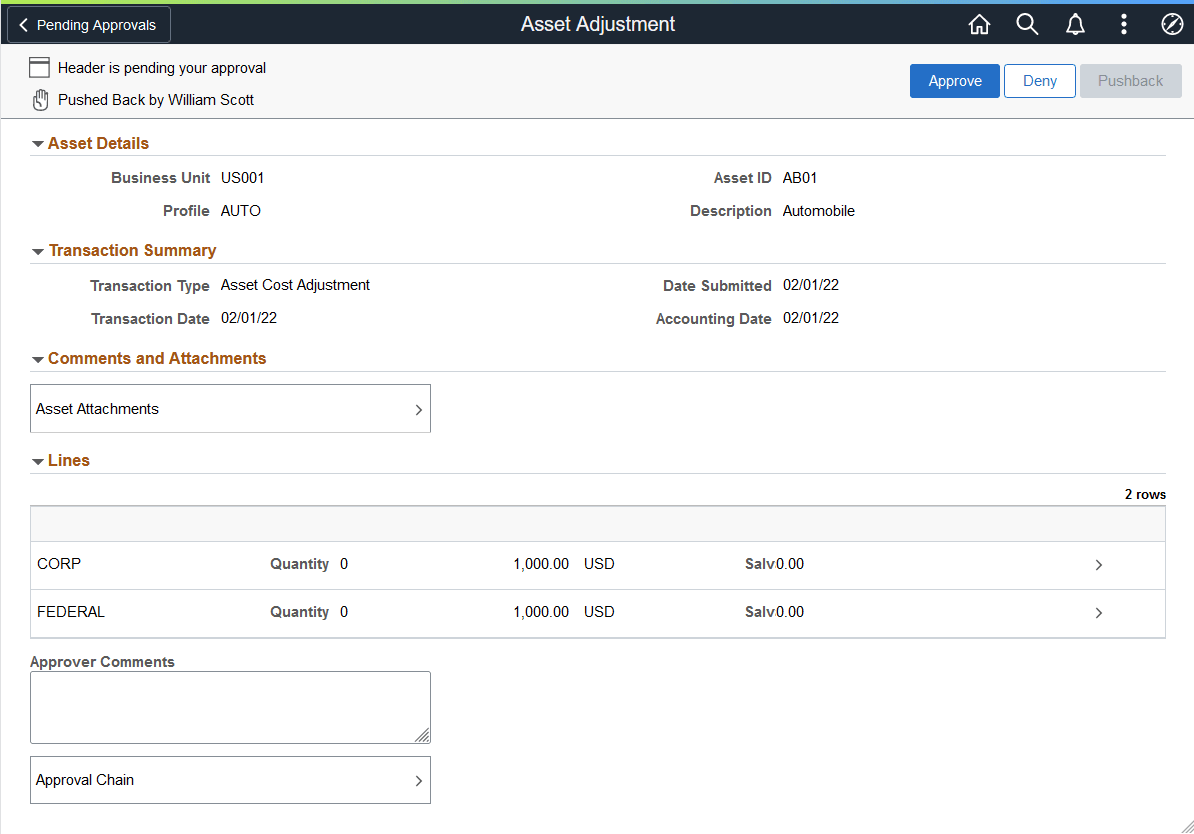Open FEDERAL line details via its chevron
The image size is (1194, 834).
point(1098,612)
